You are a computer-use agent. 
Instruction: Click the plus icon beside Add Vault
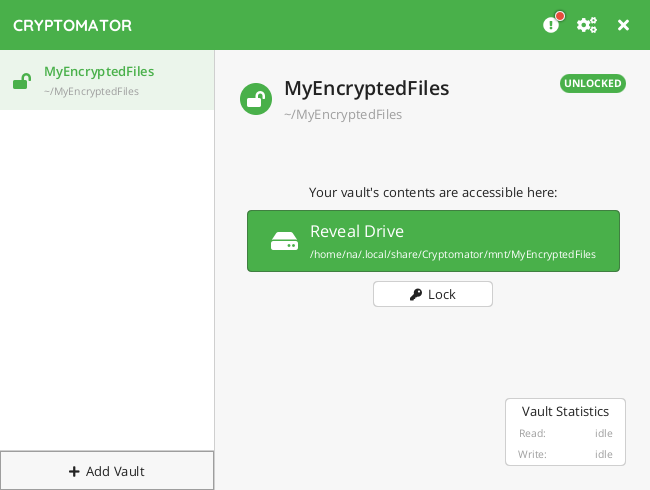[74, 471]
